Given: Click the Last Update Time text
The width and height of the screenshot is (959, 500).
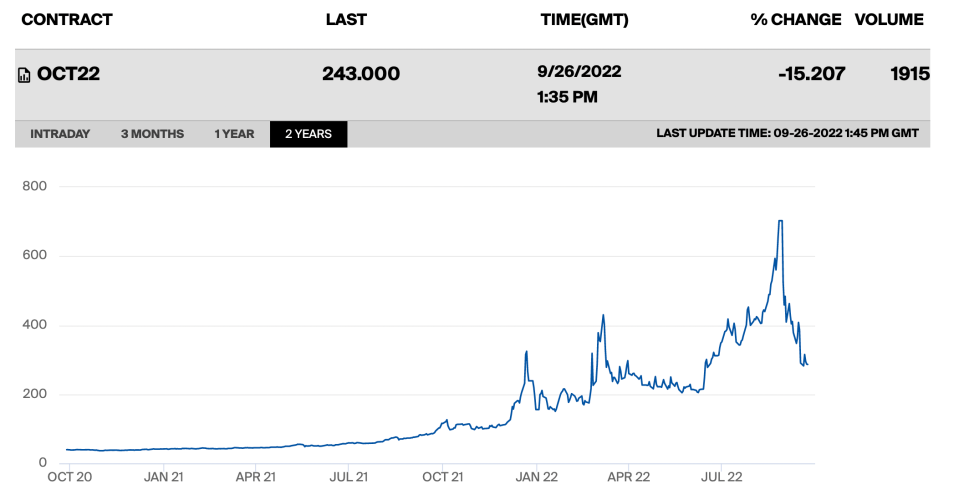Looking at the screenshot, I should point(787,134).
